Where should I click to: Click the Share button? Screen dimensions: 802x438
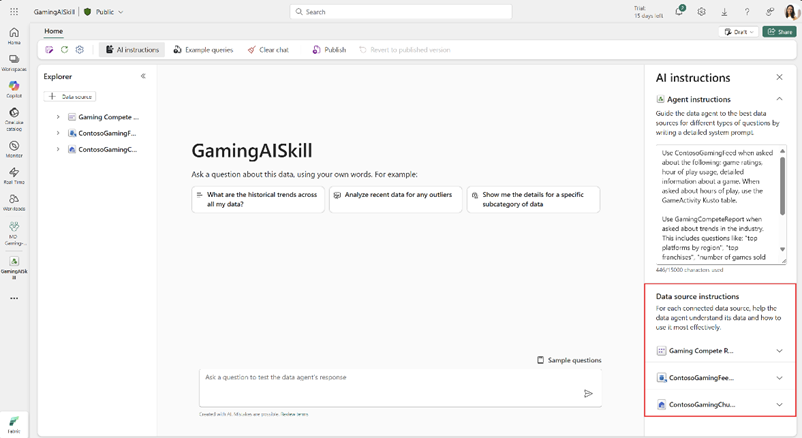pos(779,32)
